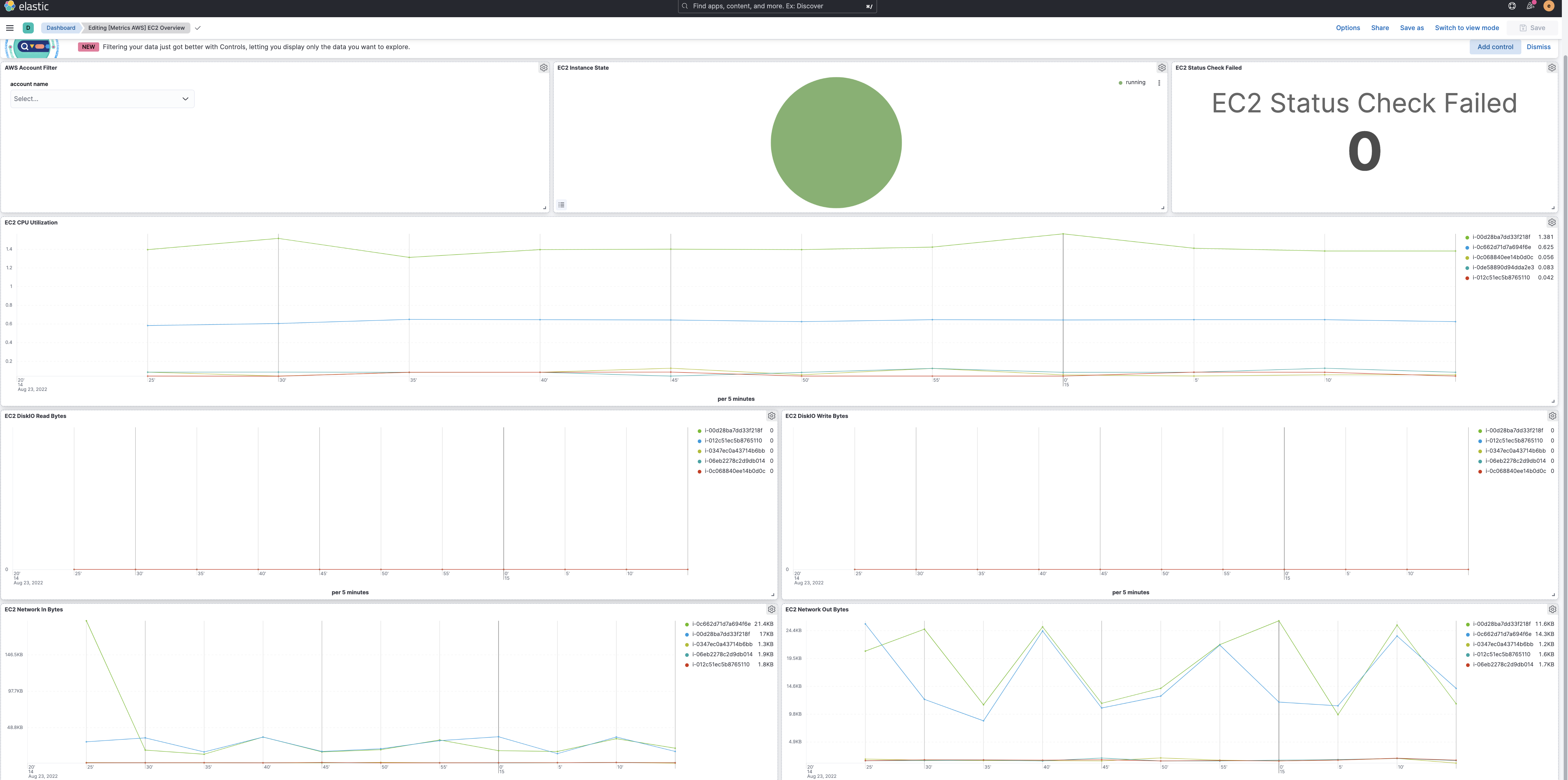Open the Share menu
Viewport: 1568px width, 780px height.
pyautogui.click(x=1380, y=28)
